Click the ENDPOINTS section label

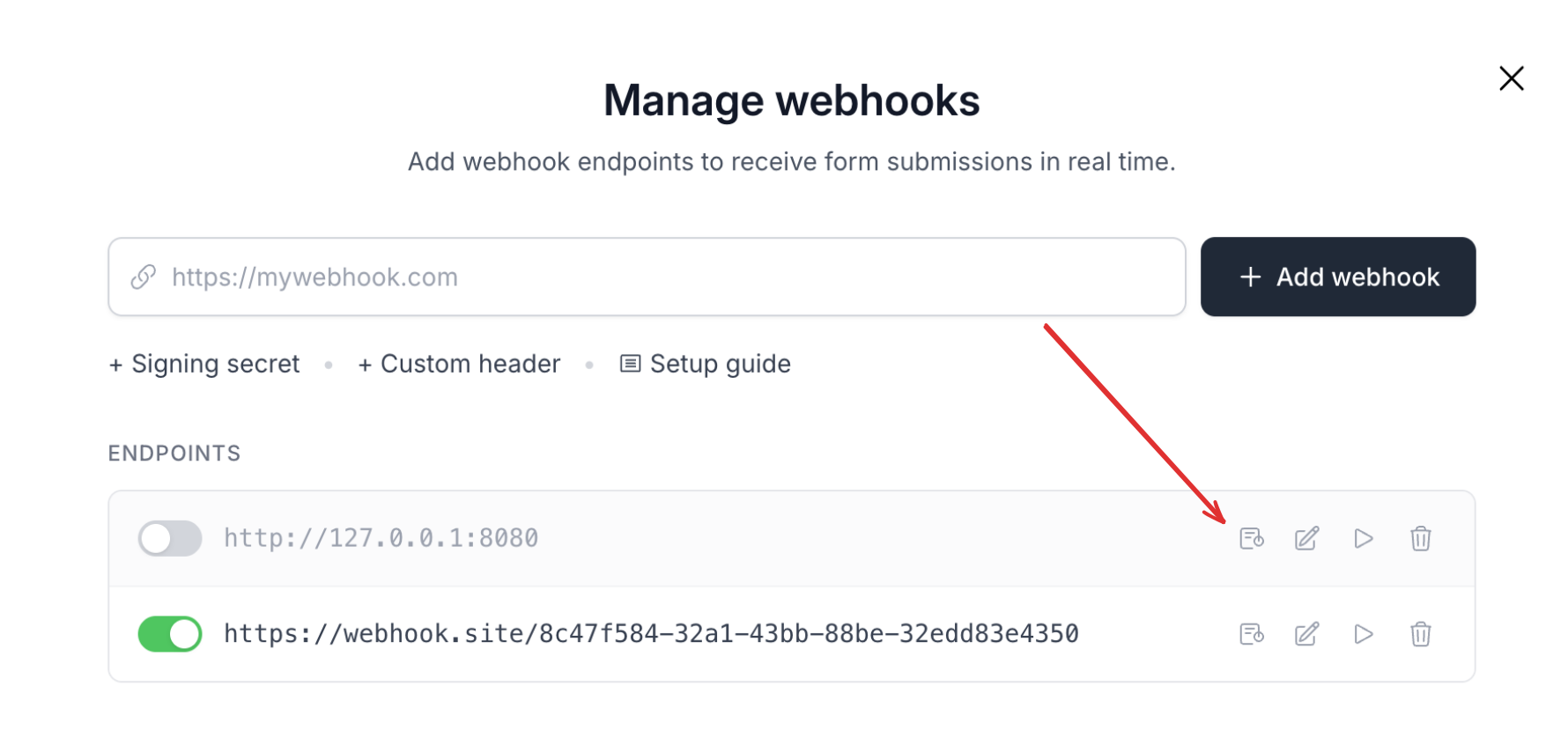coord(174,454)
